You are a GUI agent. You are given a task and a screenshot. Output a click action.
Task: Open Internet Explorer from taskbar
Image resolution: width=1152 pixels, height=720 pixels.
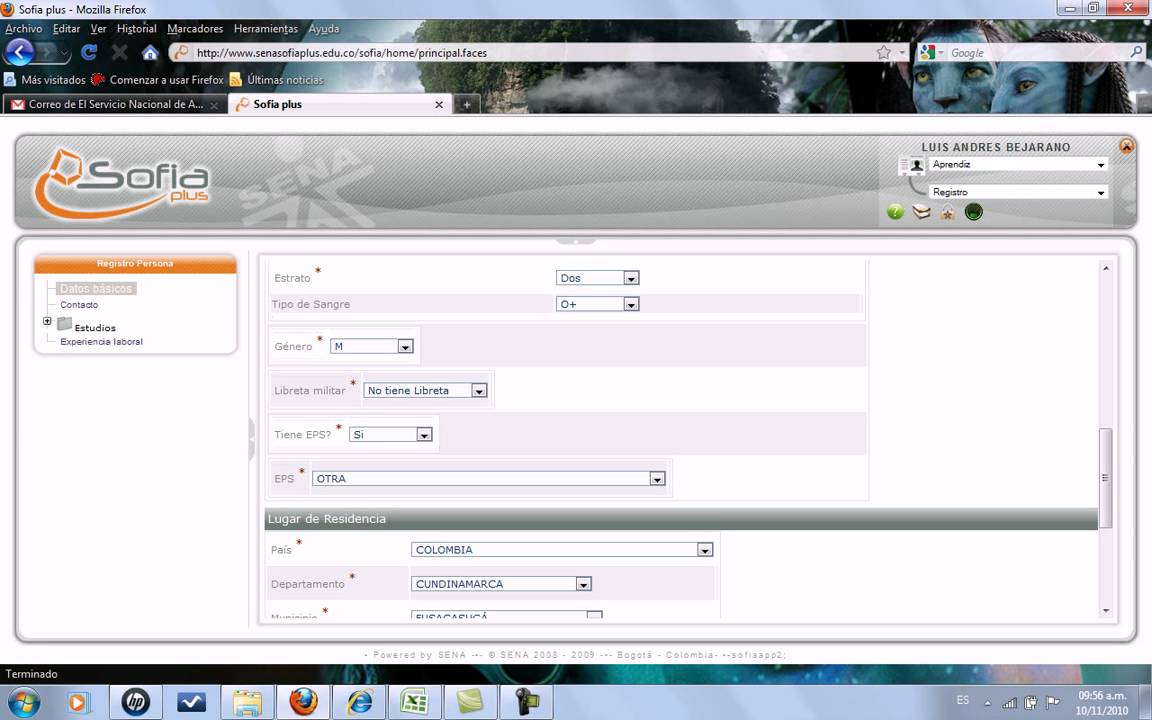(x=359, y=702)
